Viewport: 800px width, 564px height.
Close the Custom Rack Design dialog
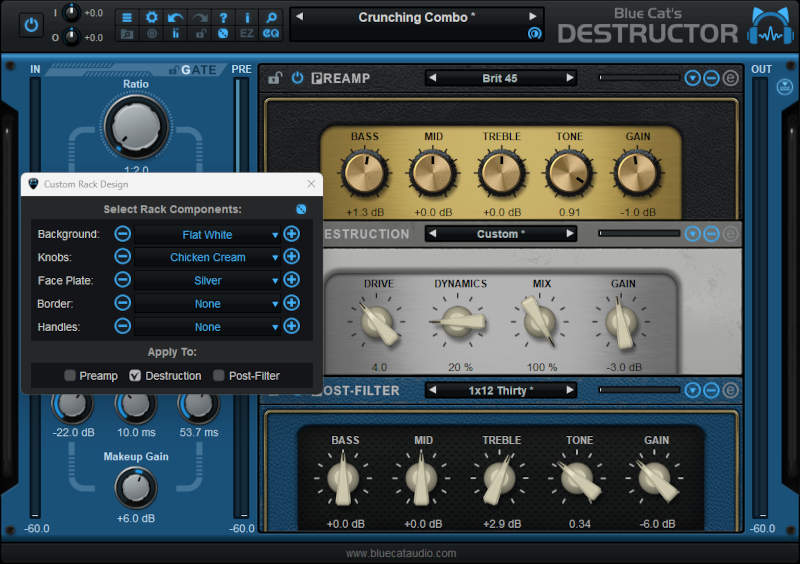311,184
